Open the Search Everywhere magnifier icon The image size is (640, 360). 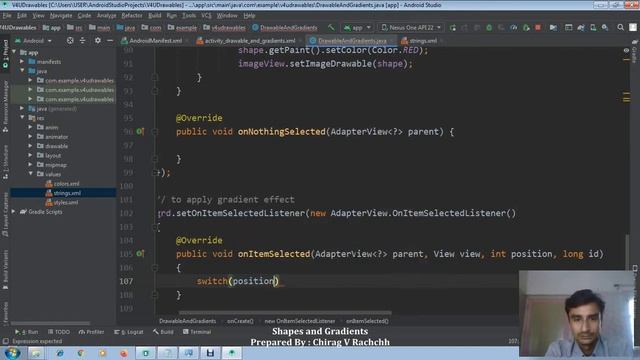point(620,28)
